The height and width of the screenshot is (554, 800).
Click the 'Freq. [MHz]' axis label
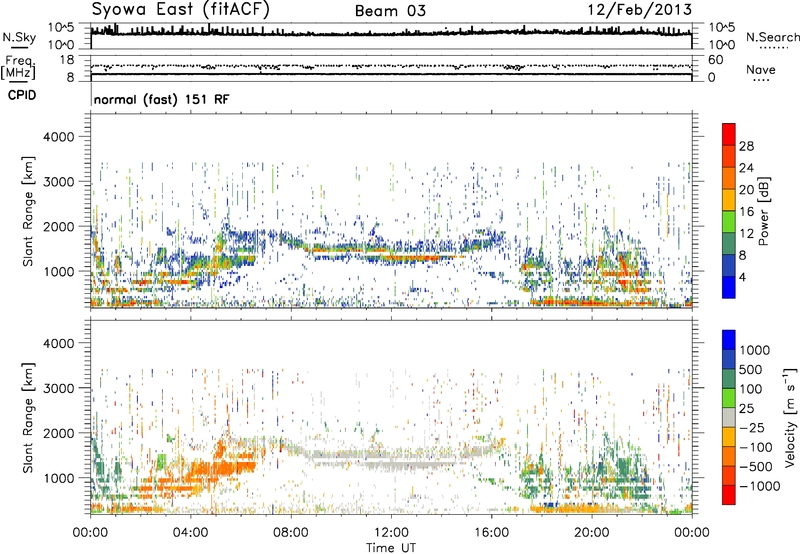[x=18, y=68]
